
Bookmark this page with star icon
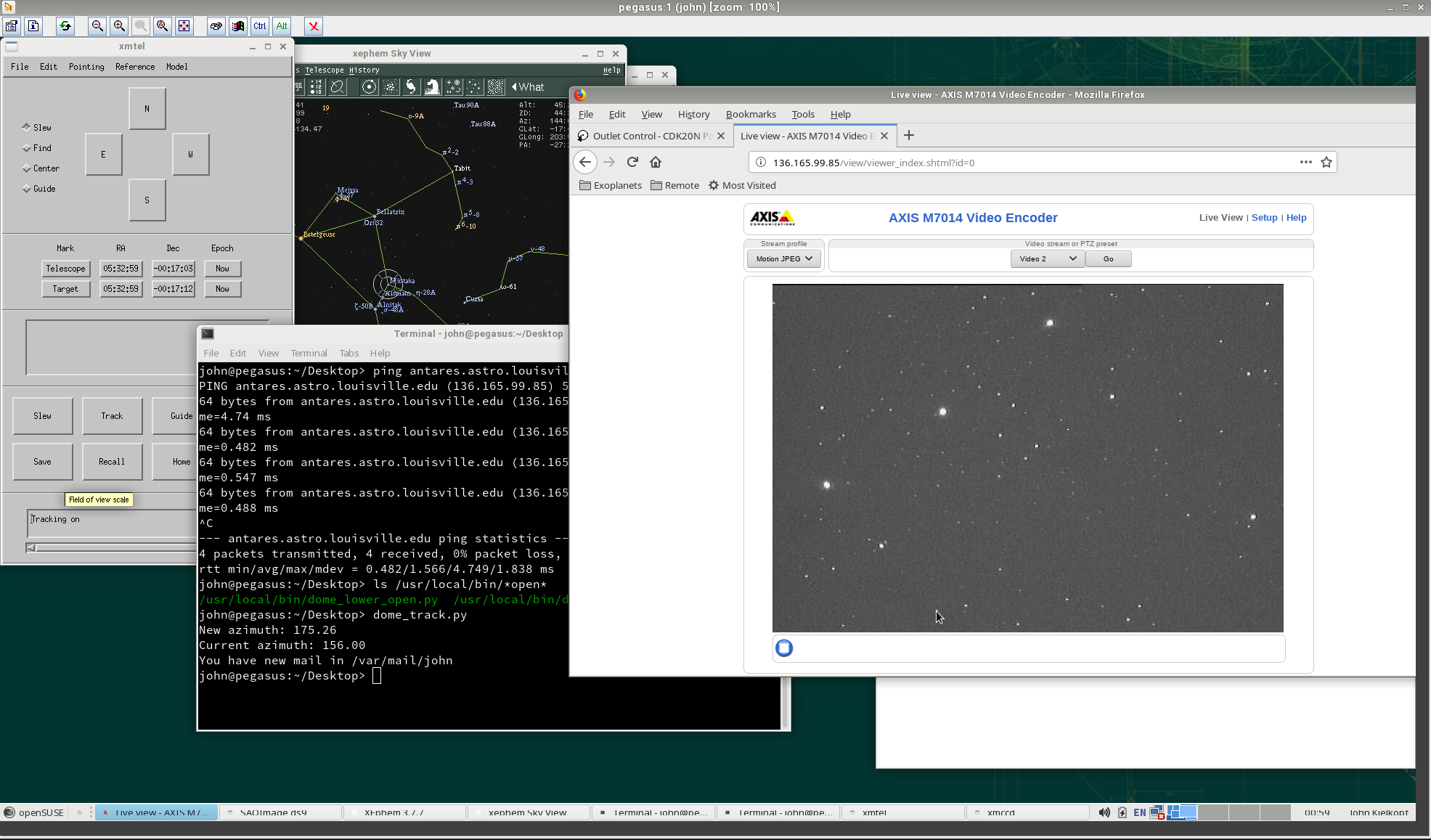coord(1326,162)
